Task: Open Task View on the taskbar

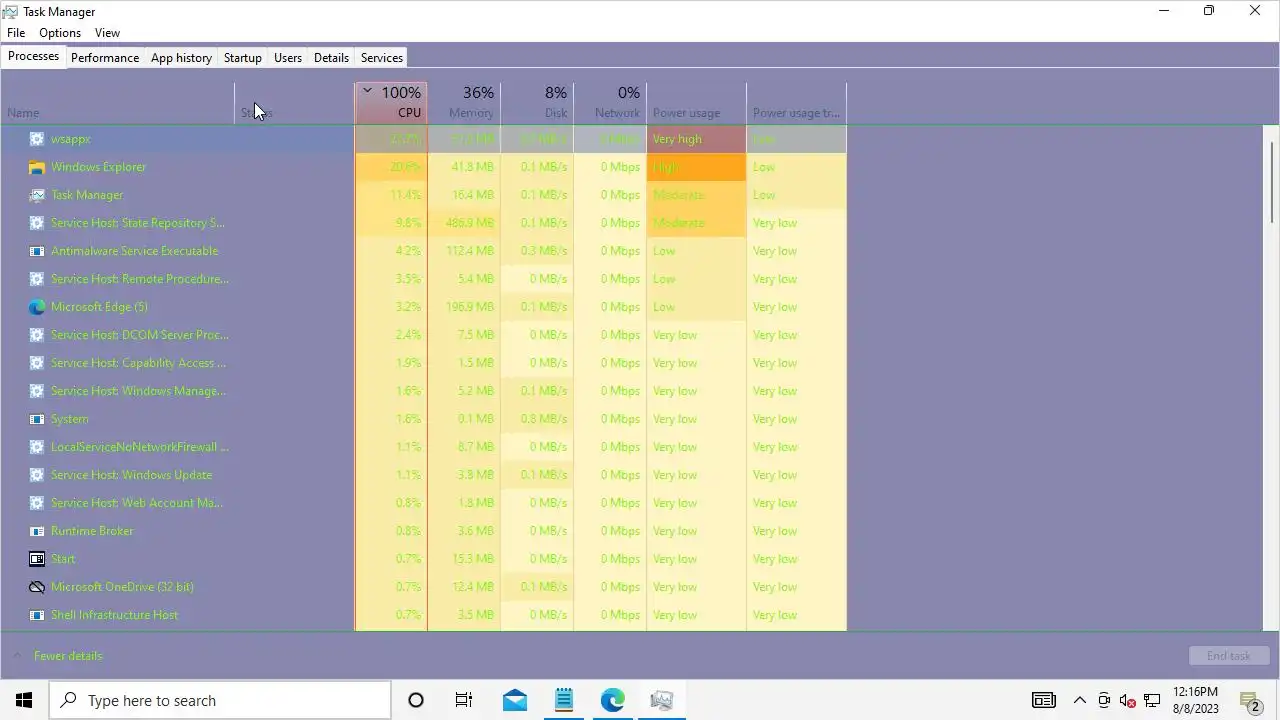Action: pos(464,700)
